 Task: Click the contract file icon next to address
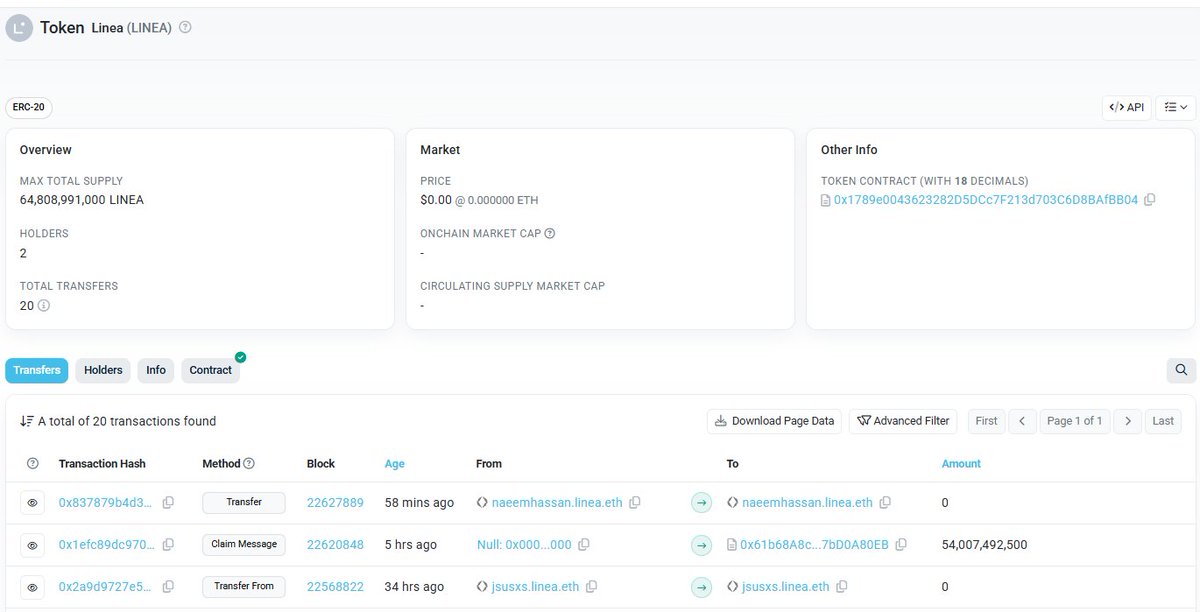826,200
